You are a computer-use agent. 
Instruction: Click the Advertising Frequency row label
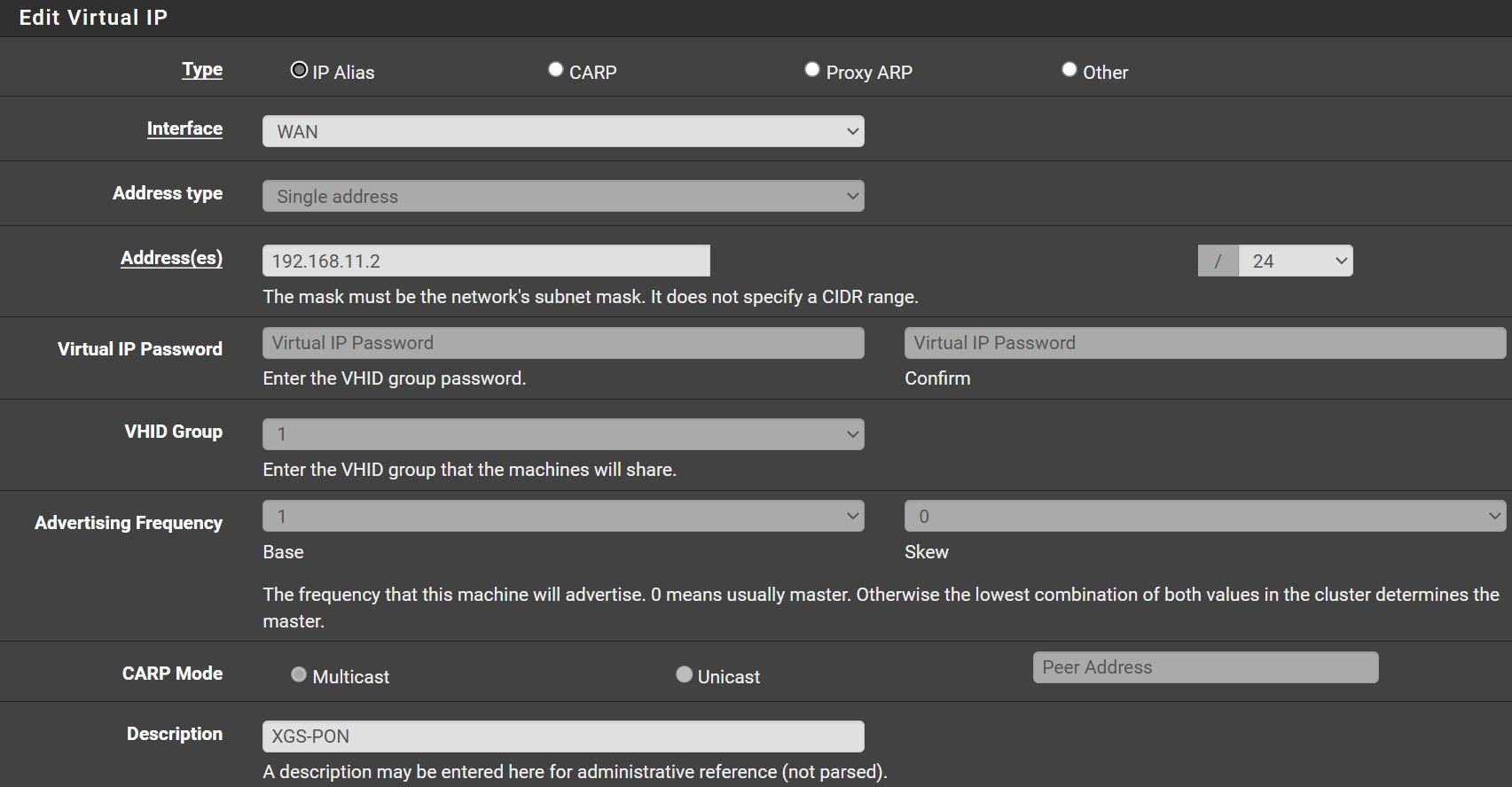129,523
